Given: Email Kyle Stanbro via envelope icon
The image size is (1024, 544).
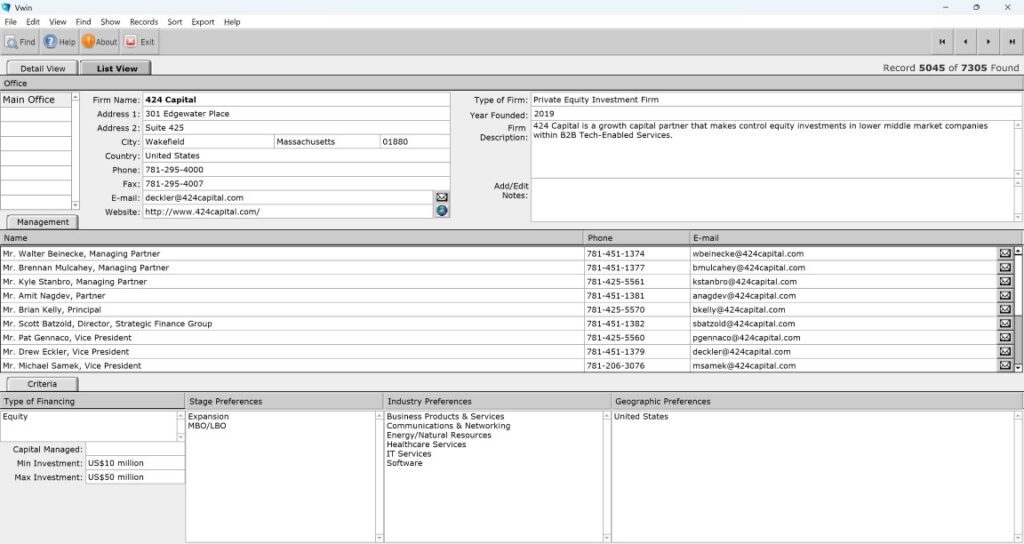Looking at the screenshot, I should (1005, 281).
